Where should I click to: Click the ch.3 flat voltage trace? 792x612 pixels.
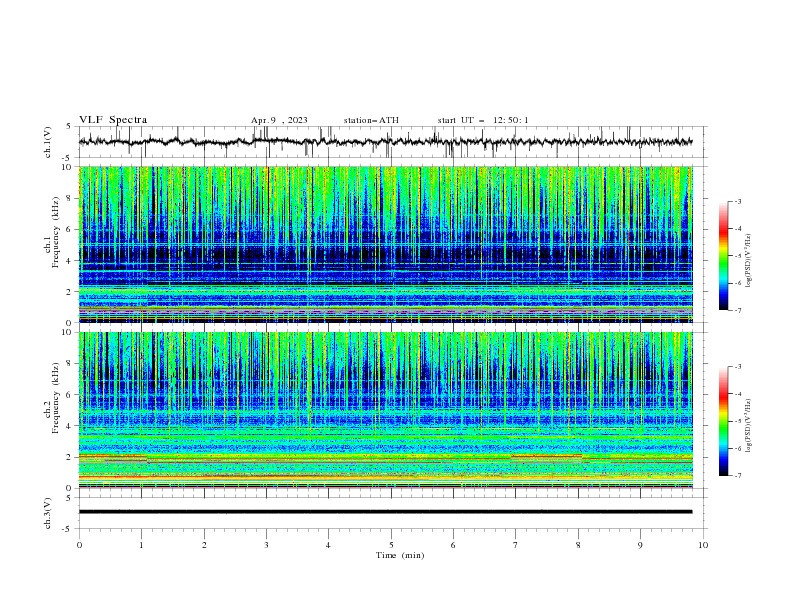pyautogui.click(x=386, y=512)
